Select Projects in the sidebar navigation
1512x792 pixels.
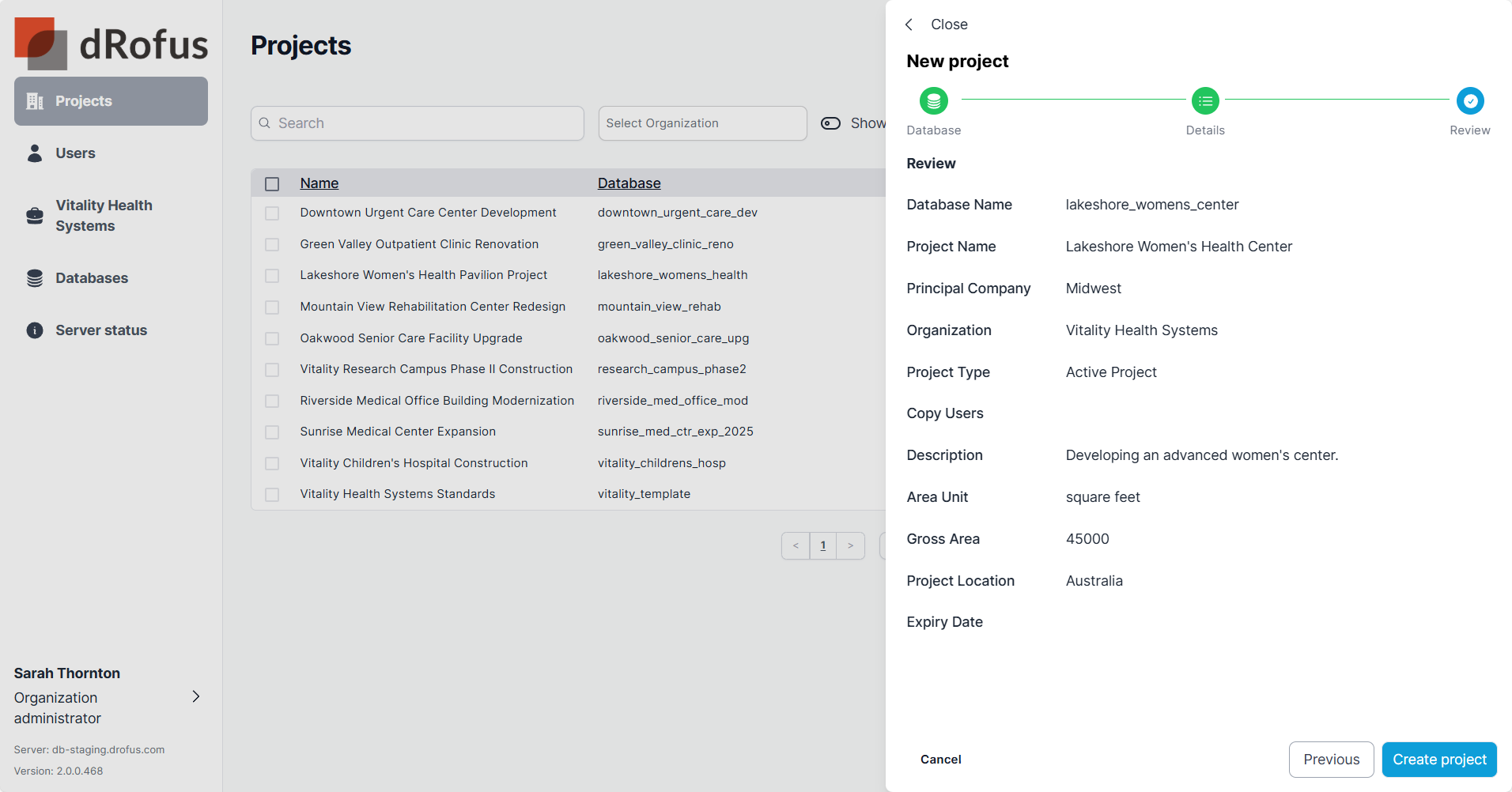[x=111, y=101]
